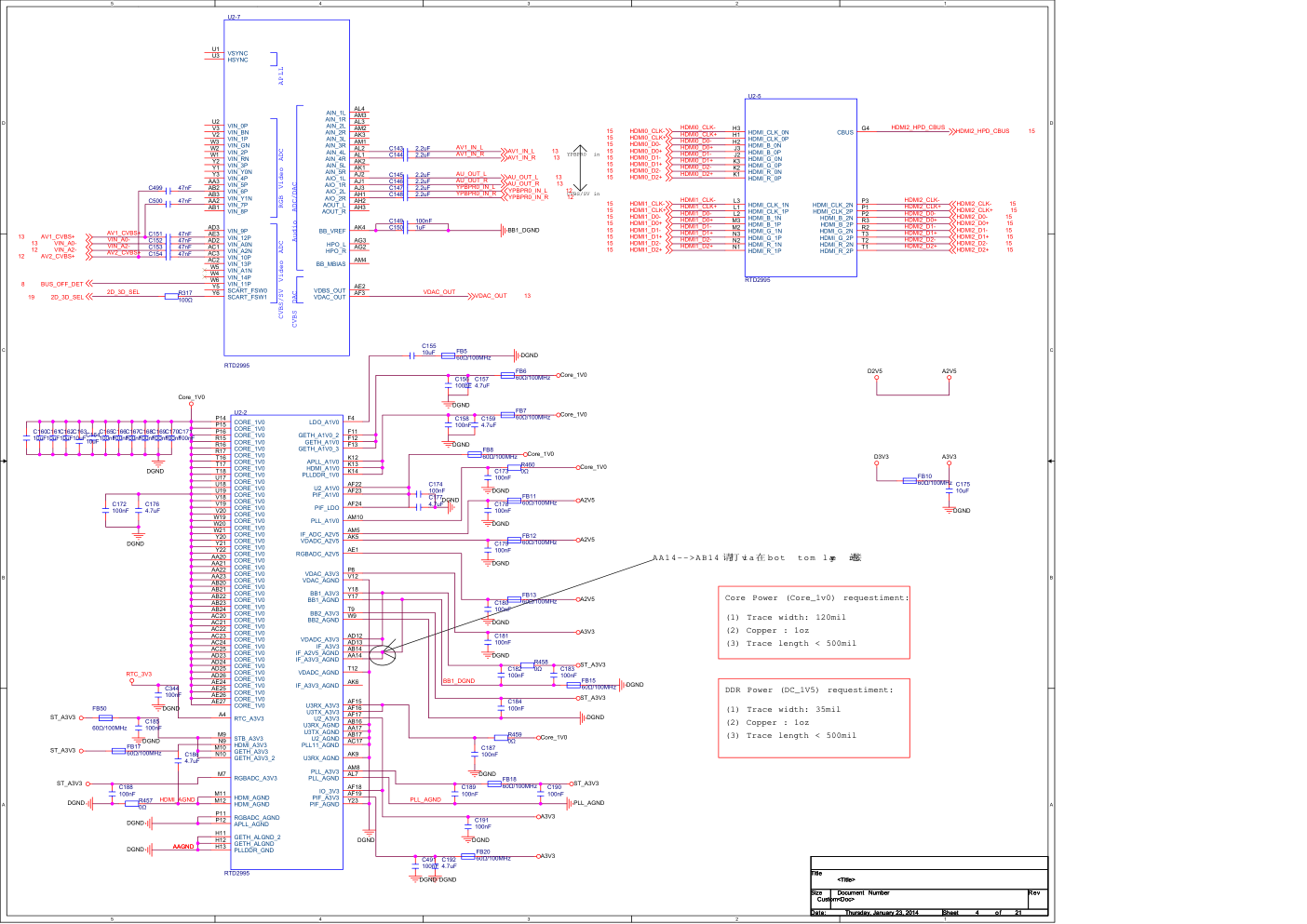Click the Document Number field in title block

click(863, 892)
